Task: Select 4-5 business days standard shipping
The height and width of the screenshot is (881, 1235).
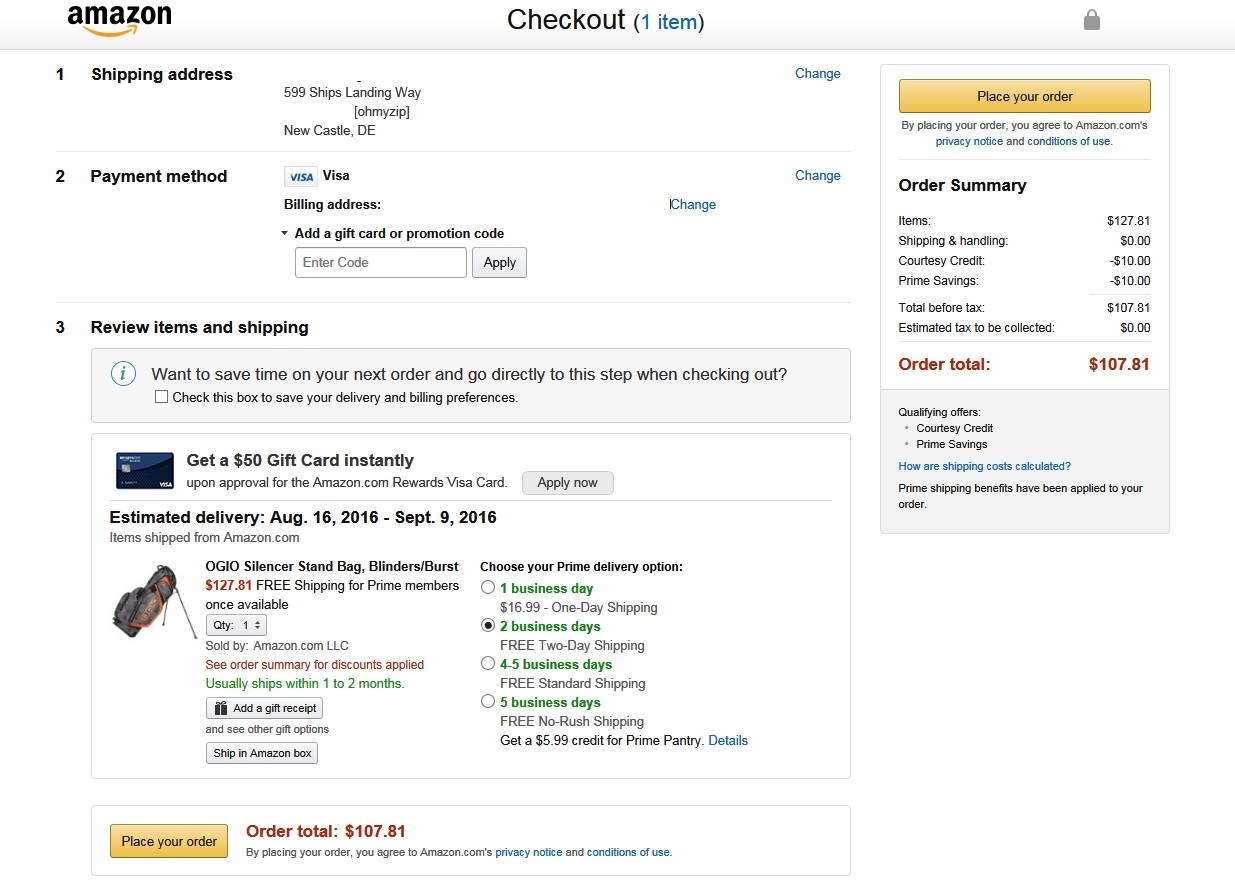Action: click(488, 664)
